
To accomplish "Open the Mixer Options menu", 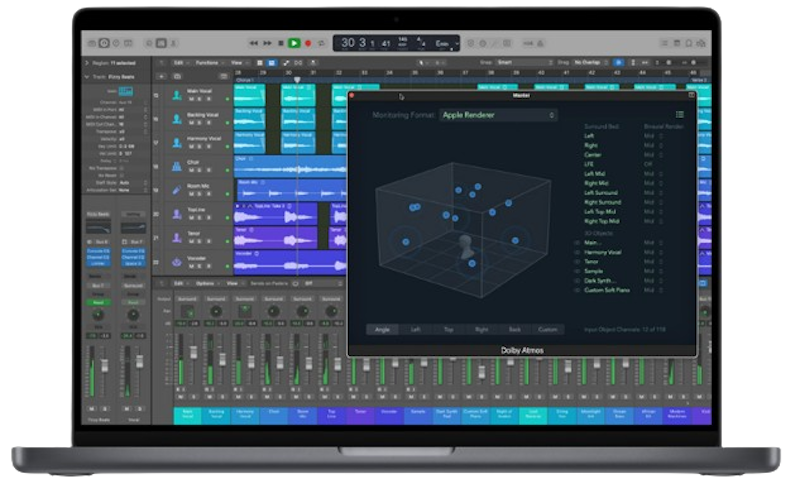I will (207, 283).
